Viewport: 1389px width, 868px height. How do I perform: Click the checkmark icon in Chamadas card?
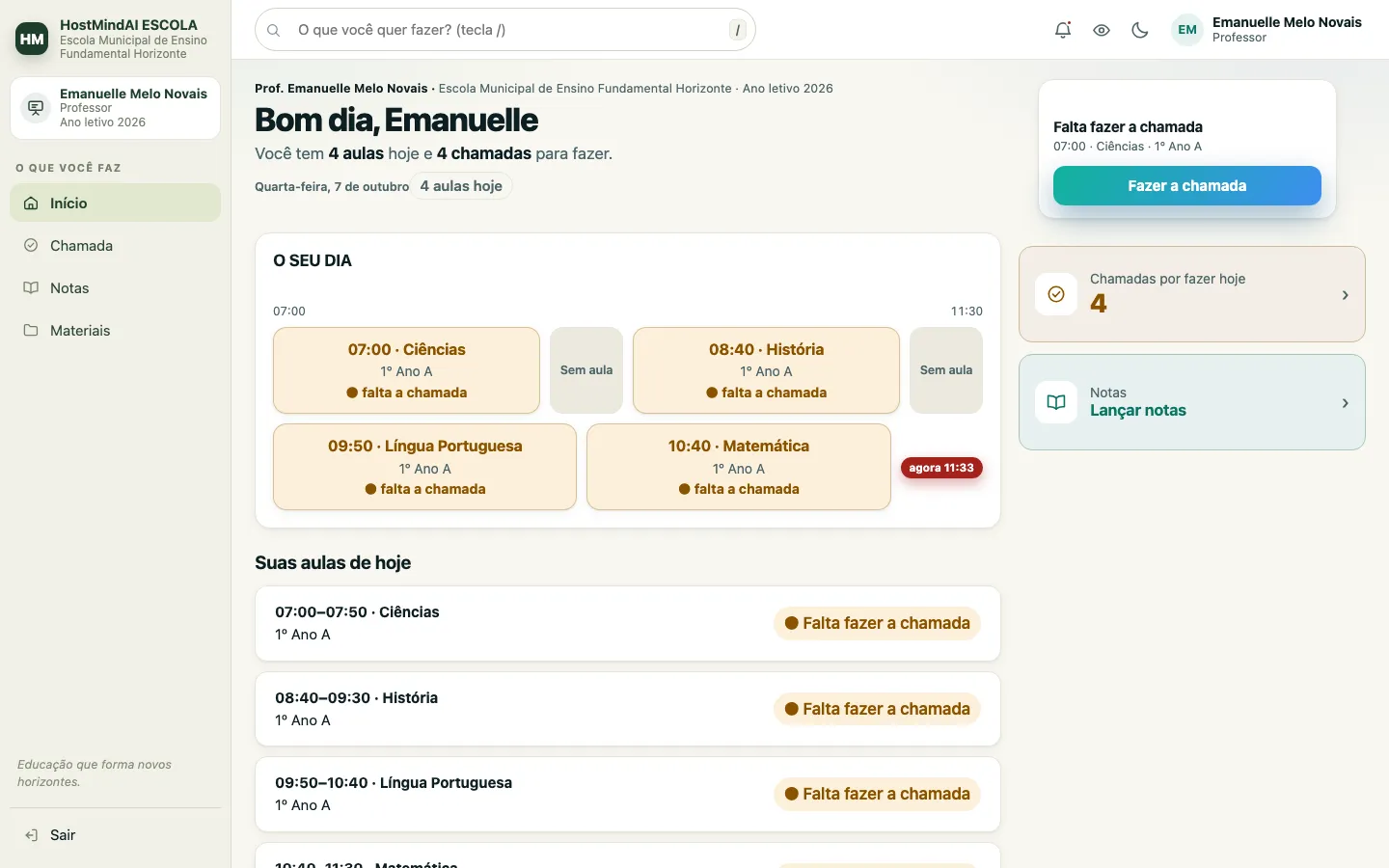[1056, 294]
